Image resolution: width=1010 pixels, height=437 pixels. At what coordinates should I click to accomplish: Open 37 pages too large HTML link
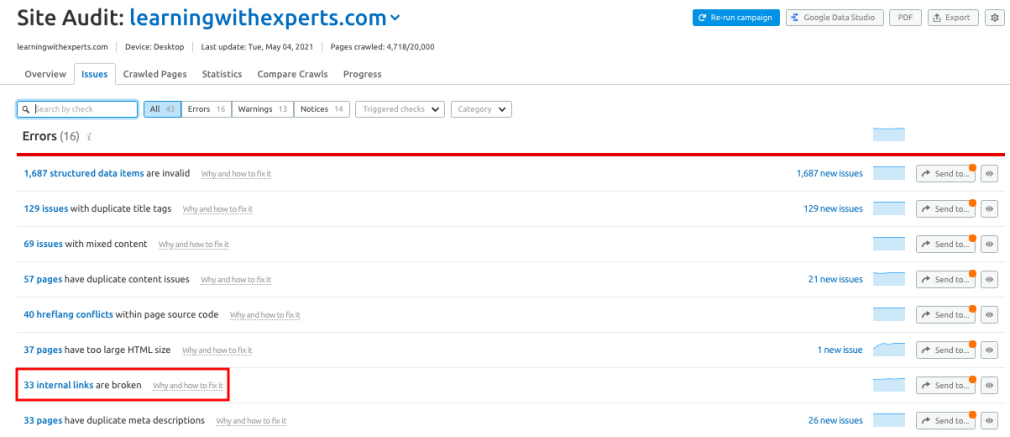[43, 350]
